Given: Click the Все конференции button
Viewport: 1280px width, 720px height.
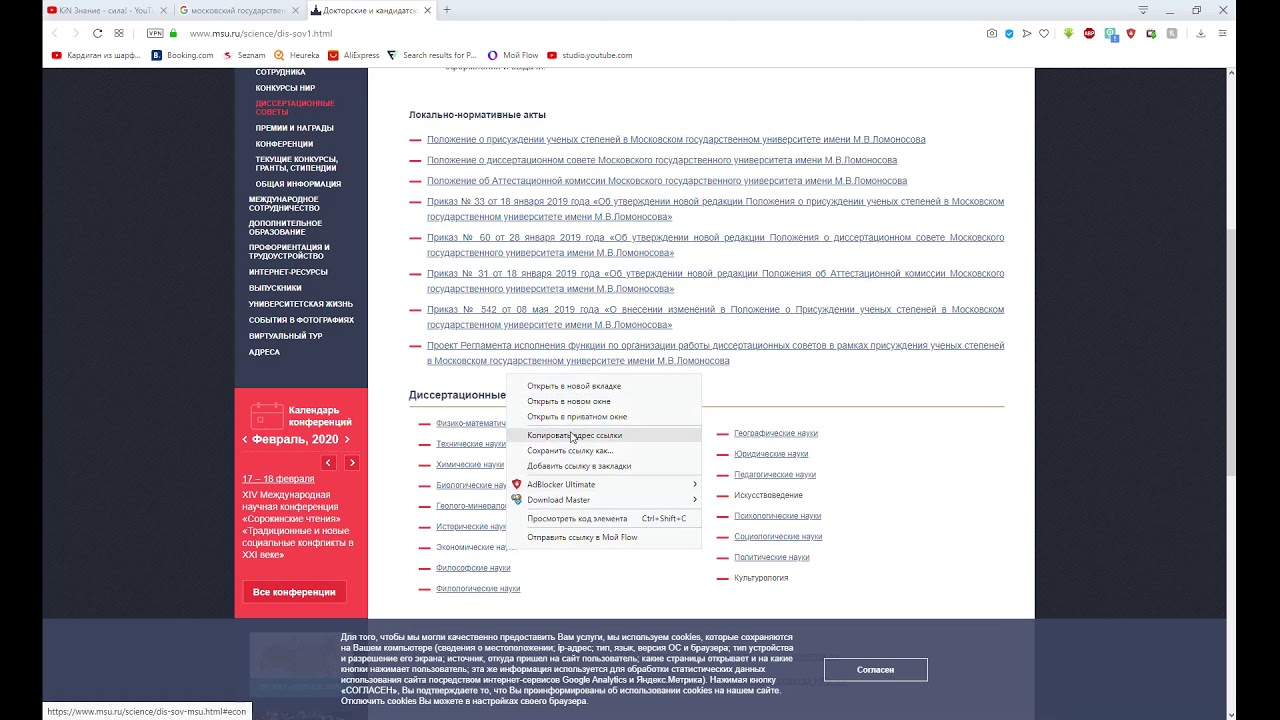Looking at the screenshot, I should pyautogui.click(x=294, y=592).
